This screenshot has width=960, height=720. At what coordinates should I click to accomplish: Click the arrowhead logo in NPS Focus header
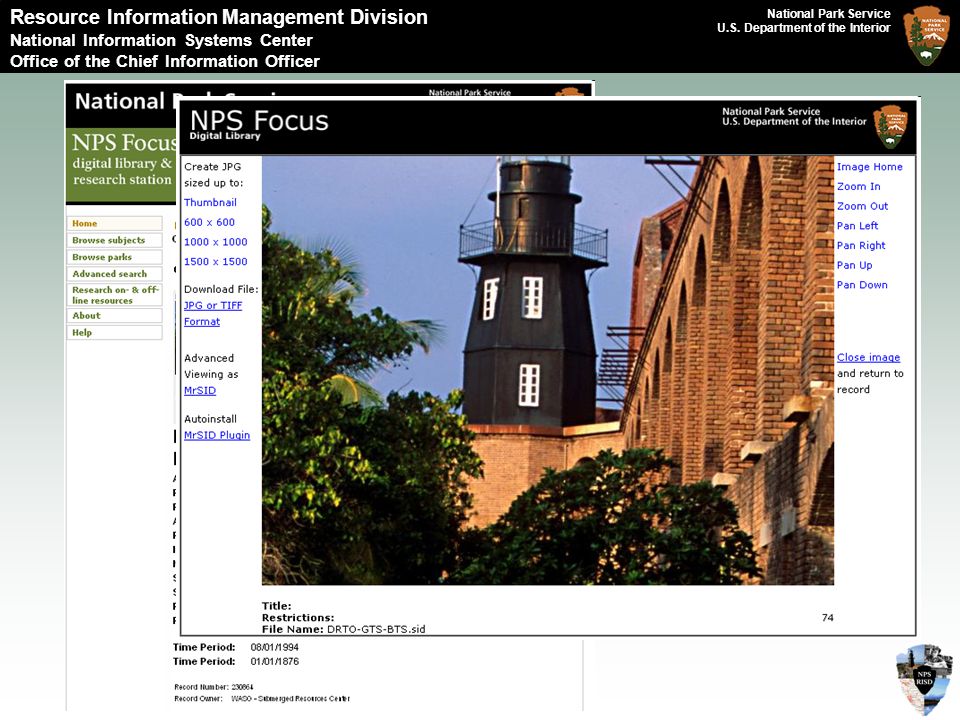pos(890,126)
